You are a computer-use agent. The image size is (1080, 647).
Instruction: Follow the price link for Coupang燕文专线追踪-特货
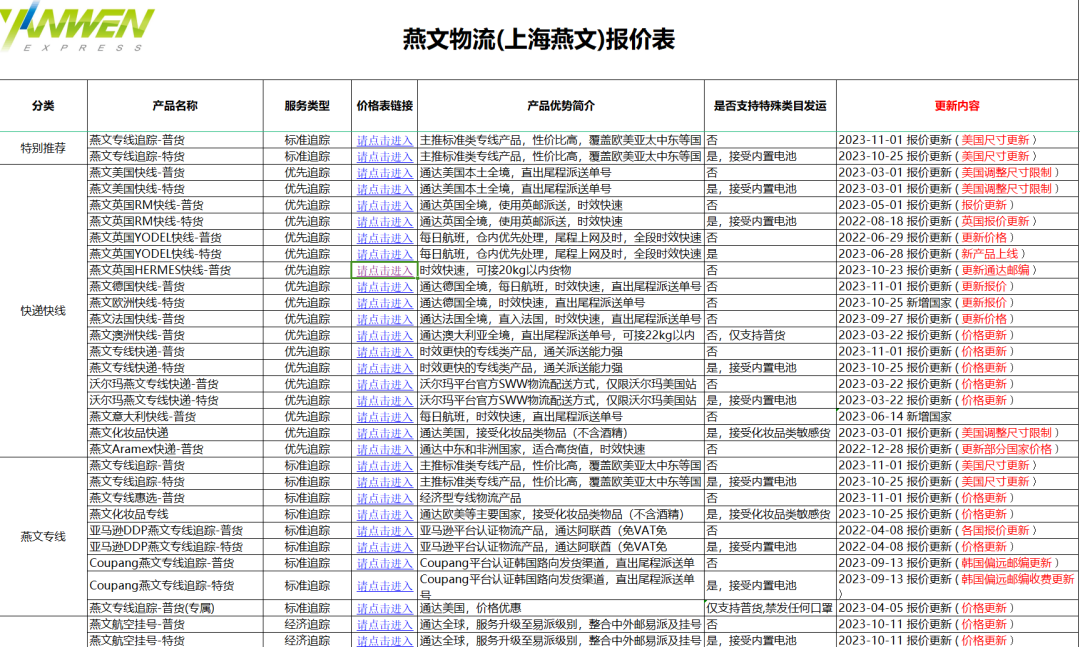pos(384,586)
